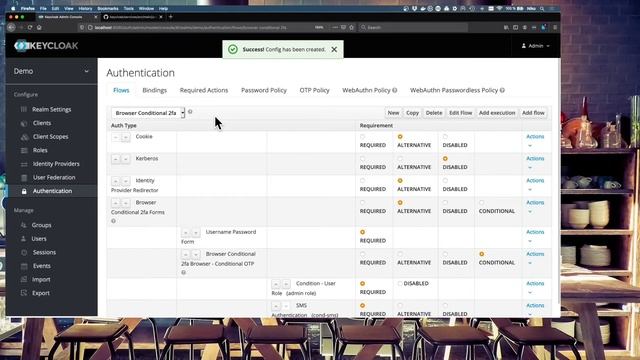Open Groups in the sidebar
640x360 pixels.
(x=42, y=225)
